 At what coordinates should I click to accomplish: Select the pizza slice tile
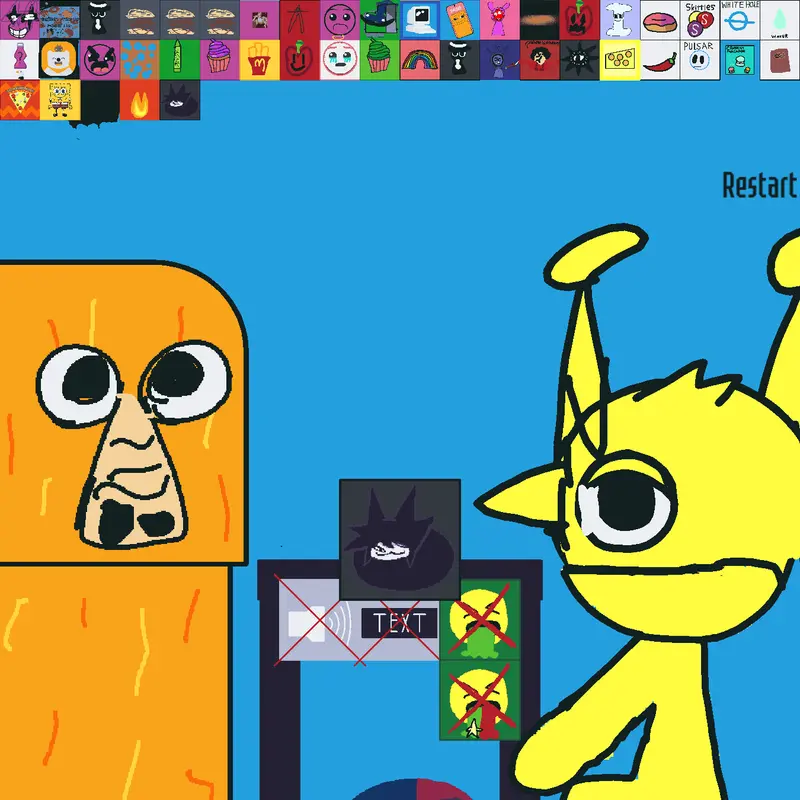coord(19,100)
